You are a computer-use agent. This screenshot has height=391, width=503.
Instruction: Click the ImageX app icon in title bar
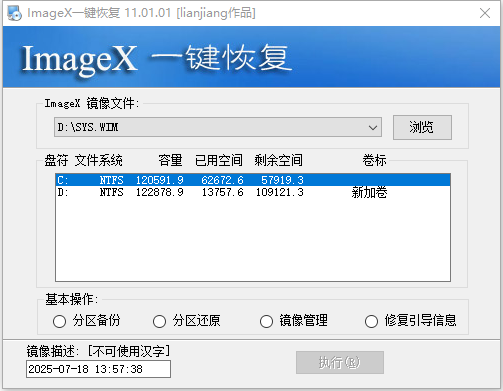14,13
